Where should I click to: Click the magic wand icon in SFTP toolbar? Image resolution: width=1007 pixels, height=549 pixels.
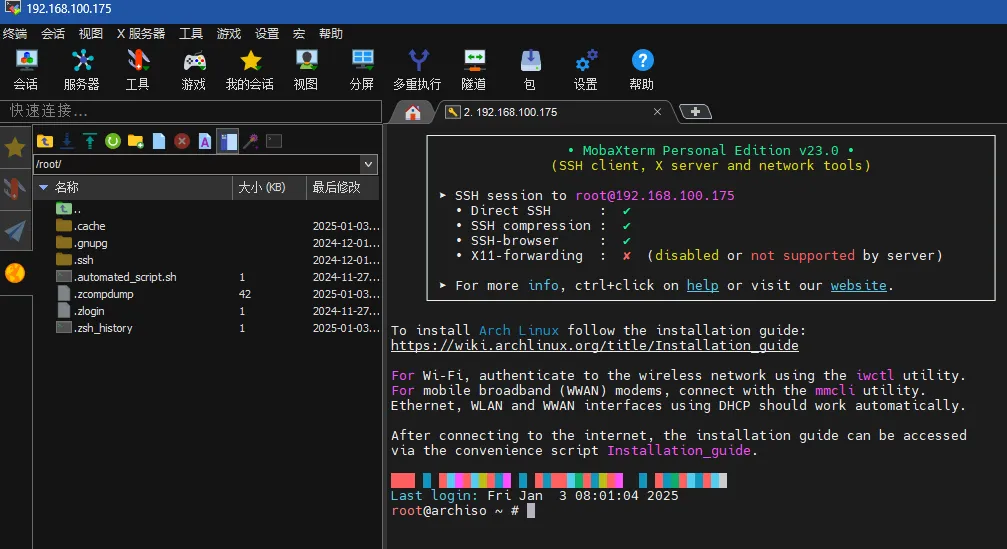point(251,141)
